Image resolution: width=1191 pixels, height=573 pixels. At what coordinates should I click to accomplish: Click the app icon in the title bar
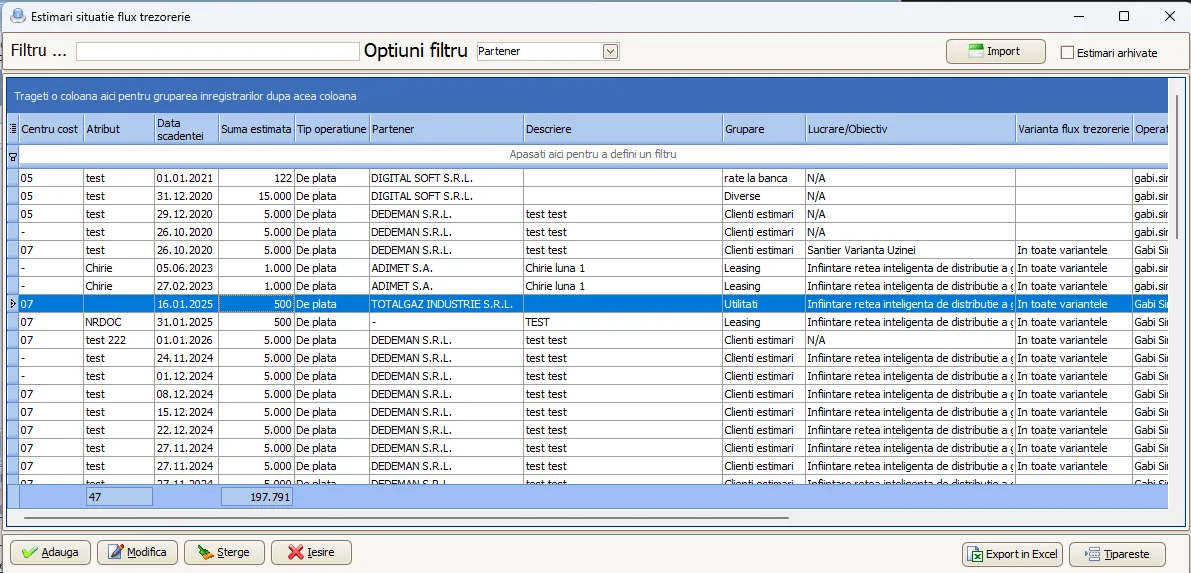(x=17, y=15)
